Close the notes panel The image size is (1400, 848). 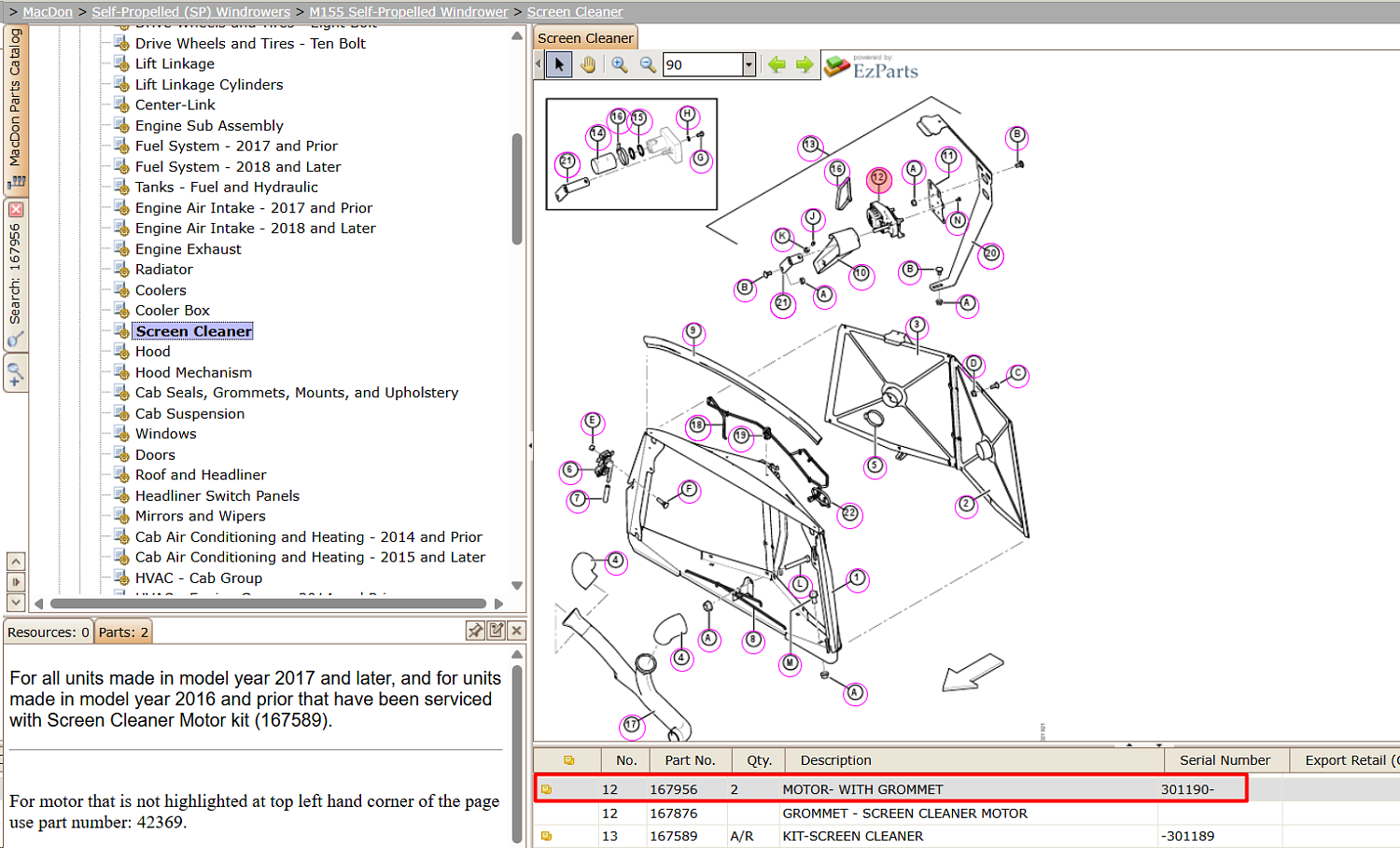pyautogui.click(x=517, y=631)
